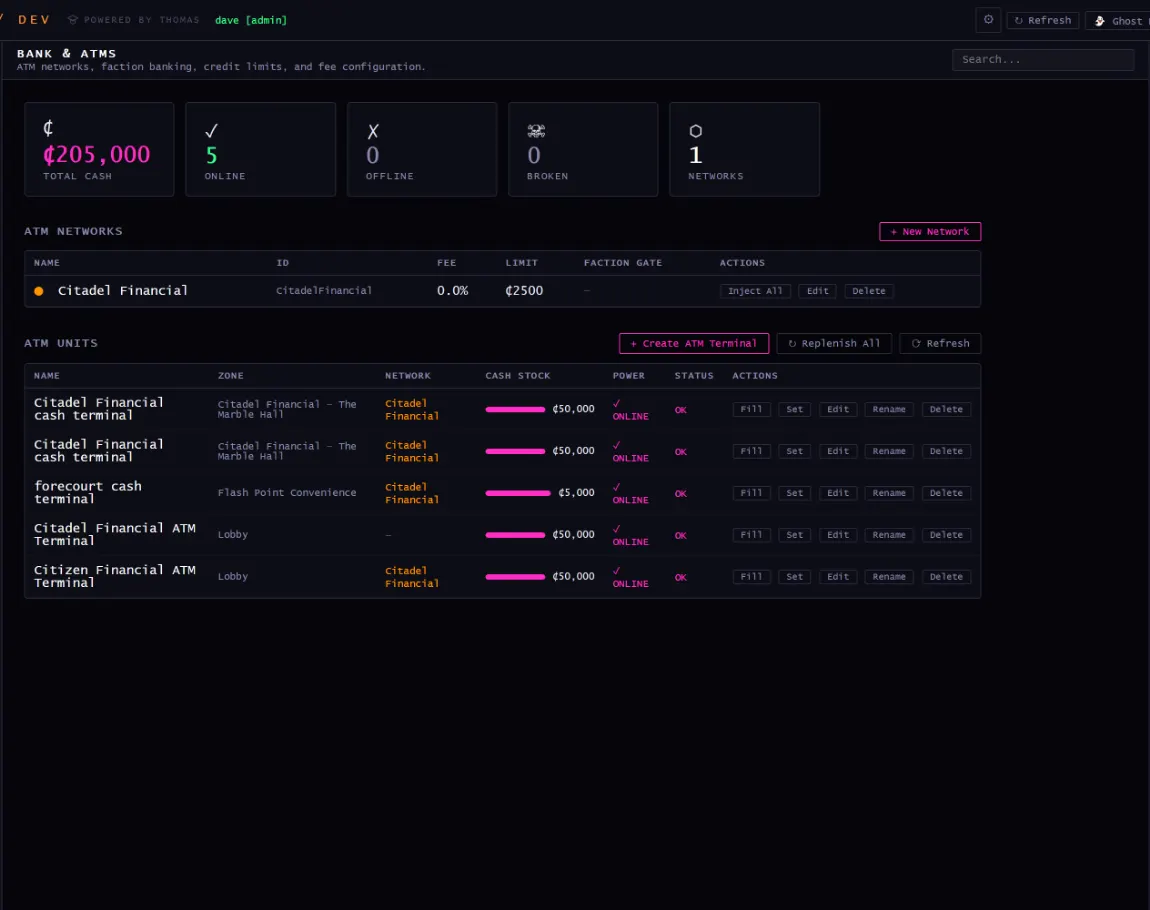Set cash for Citizen Financial ATM Terminal
Screen dimensions: 1150x910
(x=794, y=577)
